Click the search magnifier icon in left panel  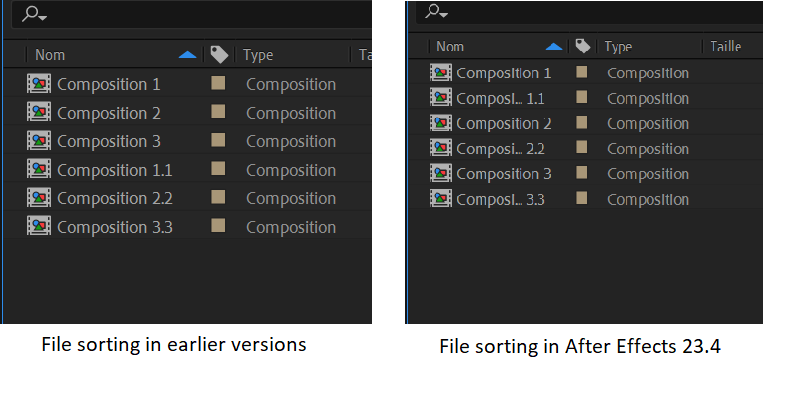pos(34,14)
